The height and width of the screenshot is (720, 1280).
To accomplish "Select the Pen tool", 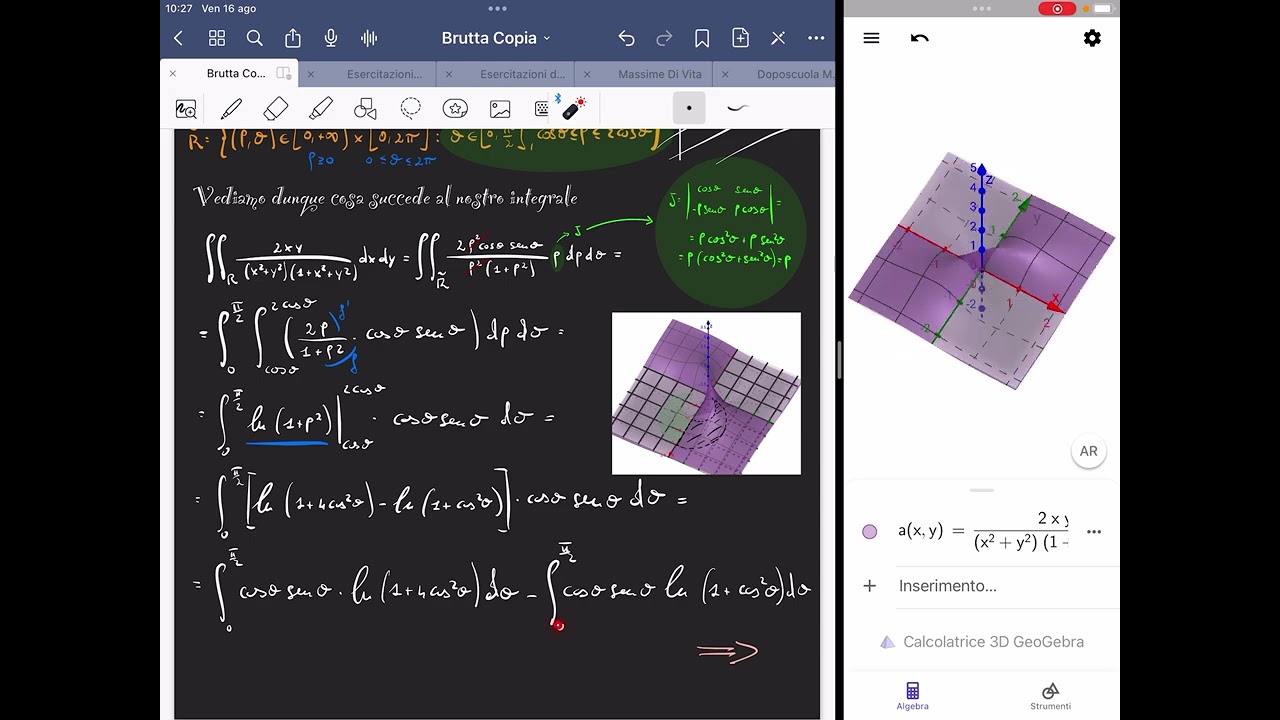I will [x=231, y=109].
